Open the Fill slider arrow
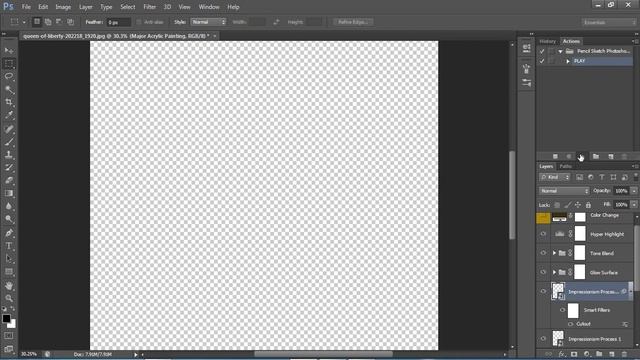 point(634,204)
